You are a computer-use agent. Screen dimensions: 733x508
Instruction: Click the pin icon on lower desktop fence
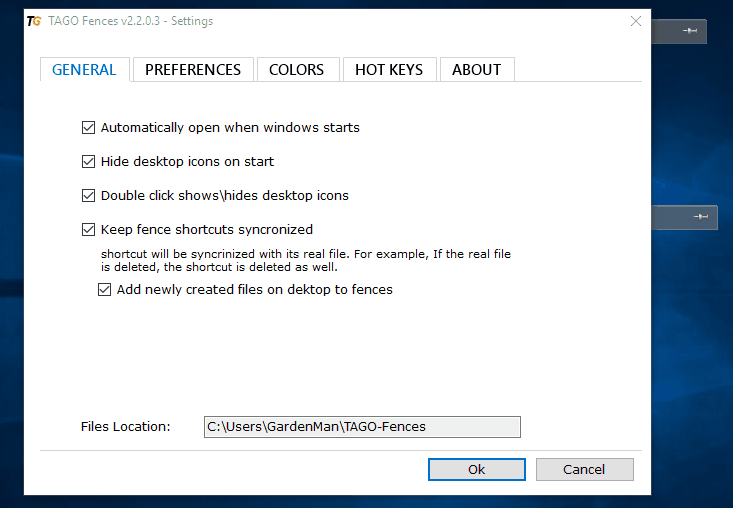click(x=701, y=217)
